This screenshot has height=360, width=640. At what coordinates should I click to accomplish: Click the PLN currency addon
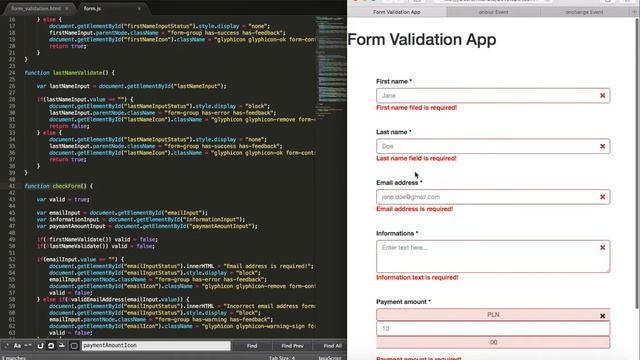pyautogui.click(x=493, y=315)
